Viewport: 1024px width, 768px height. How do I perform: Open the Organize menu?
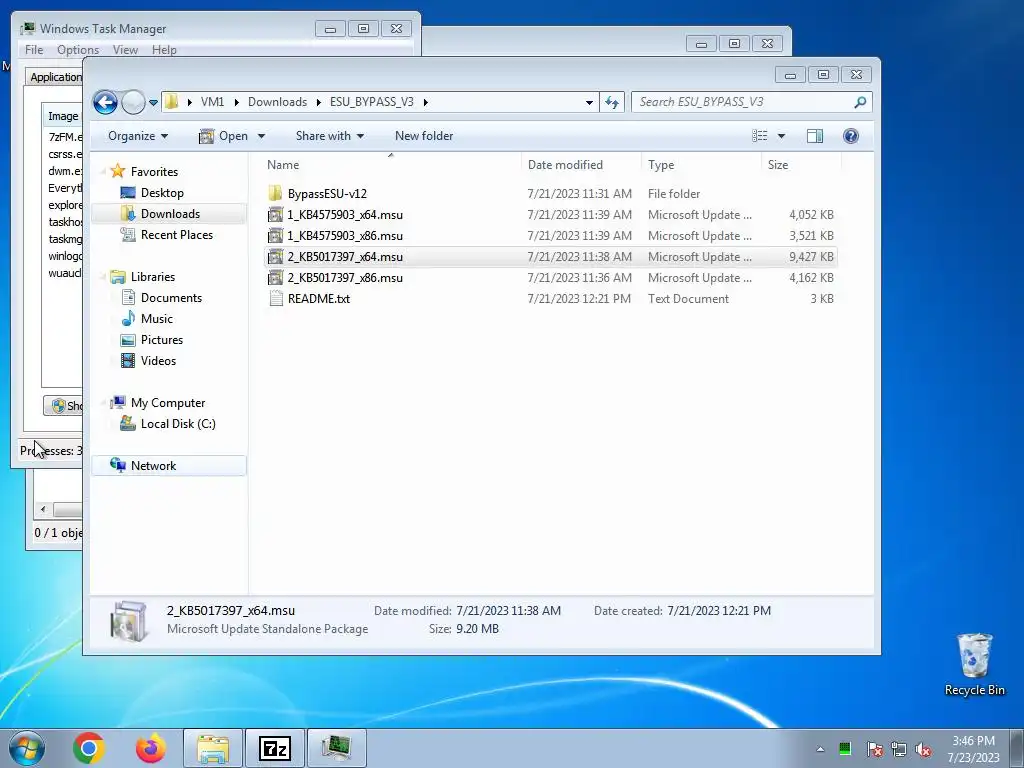[138, 136]
